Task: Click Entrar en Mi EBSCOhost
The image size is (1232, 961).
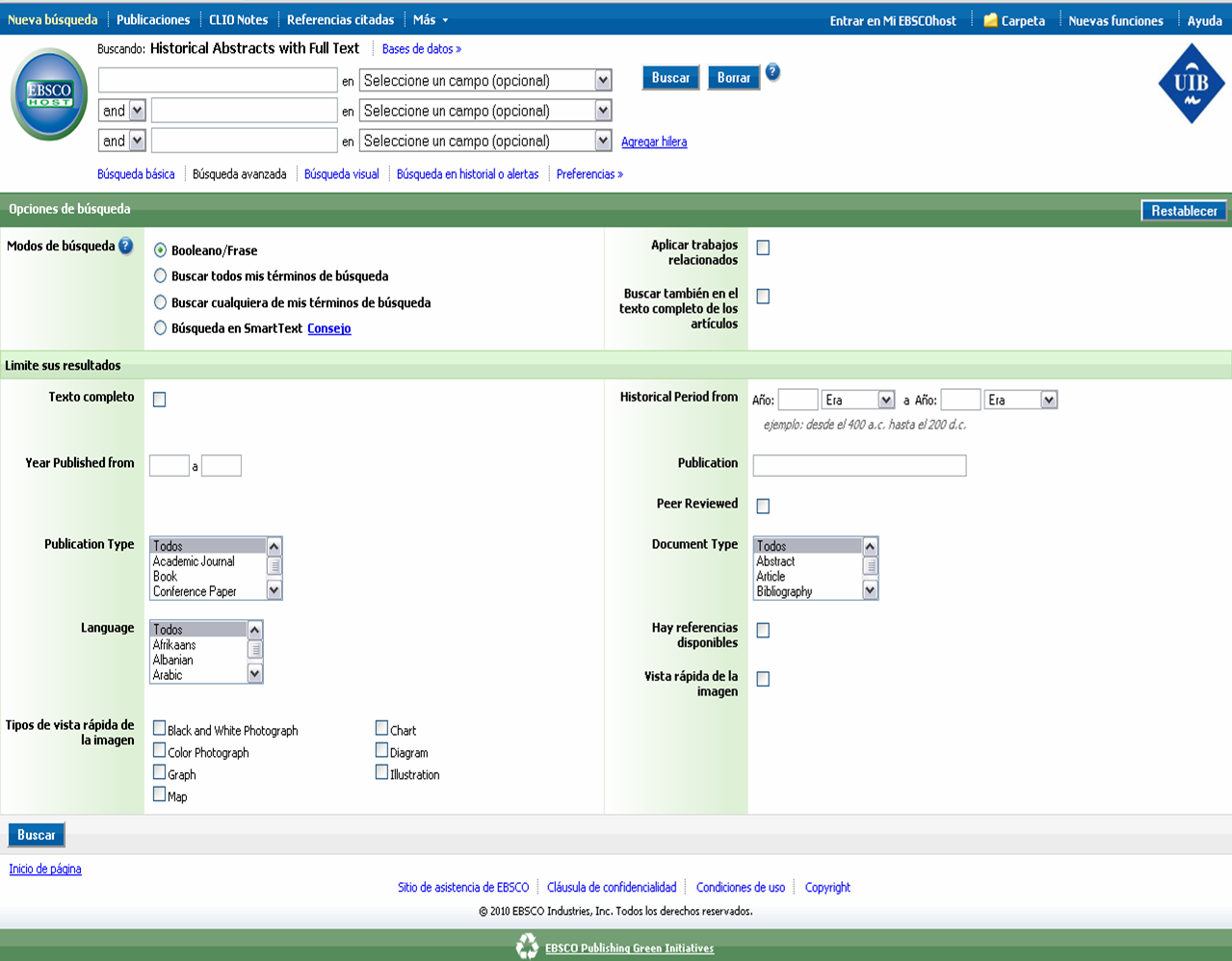Action: pyautogui.click(x=893, y=20)
